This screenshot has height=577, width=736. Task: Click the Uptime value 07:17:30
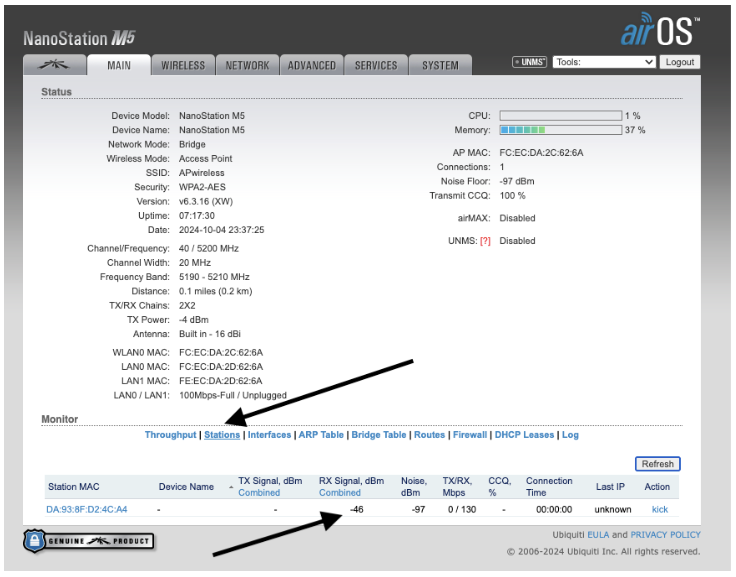197,215
